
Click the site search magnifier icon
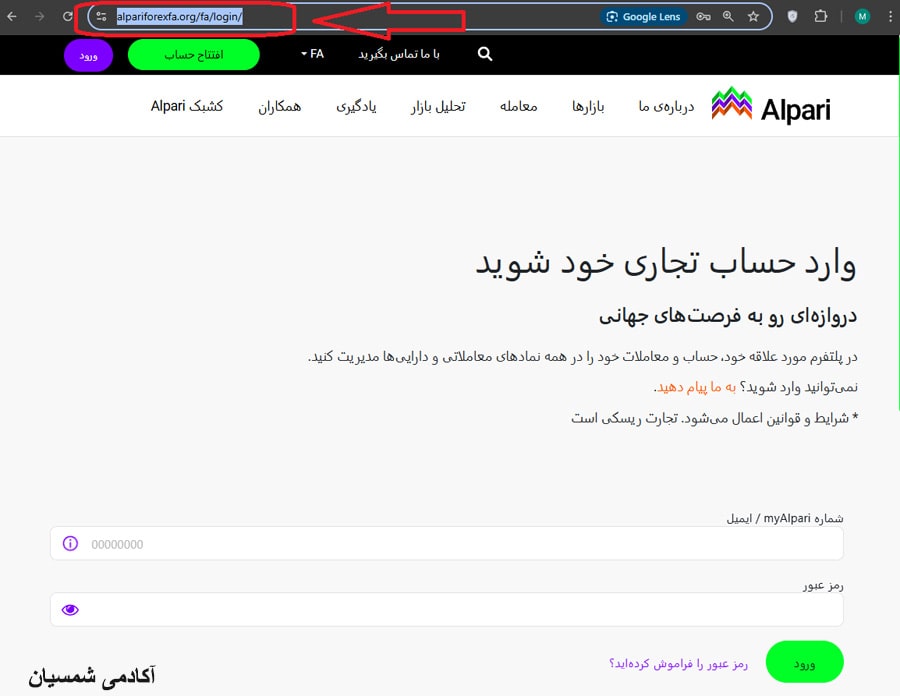pyautogui.click(x=485, y=54)
